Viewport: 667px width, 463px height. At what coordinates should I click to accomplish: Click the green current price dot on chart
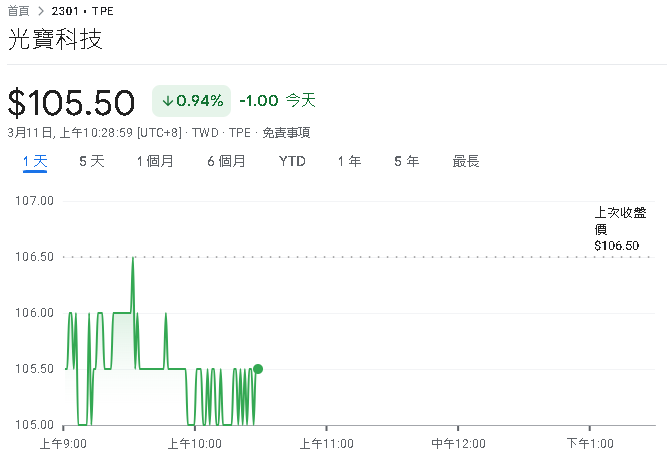click(258, 369)
